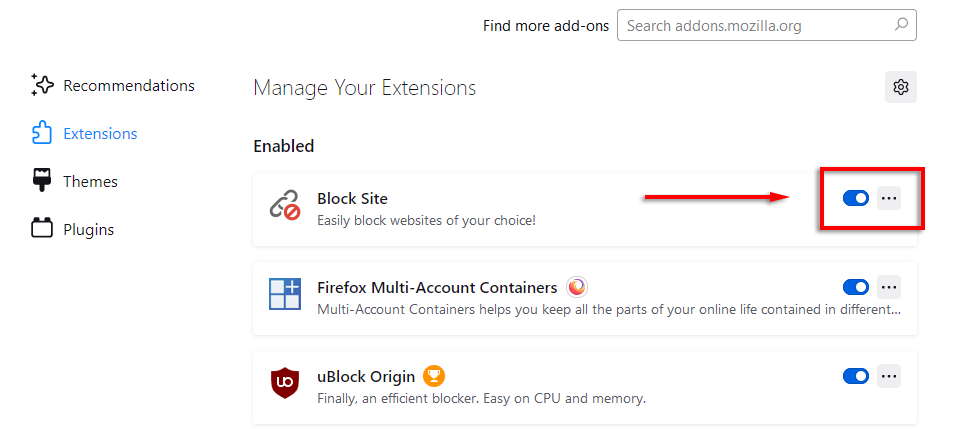Screen dimensions: 977x429
Task: Toggle off Firefox Multi-Account Containers
Action: point(856,288)
